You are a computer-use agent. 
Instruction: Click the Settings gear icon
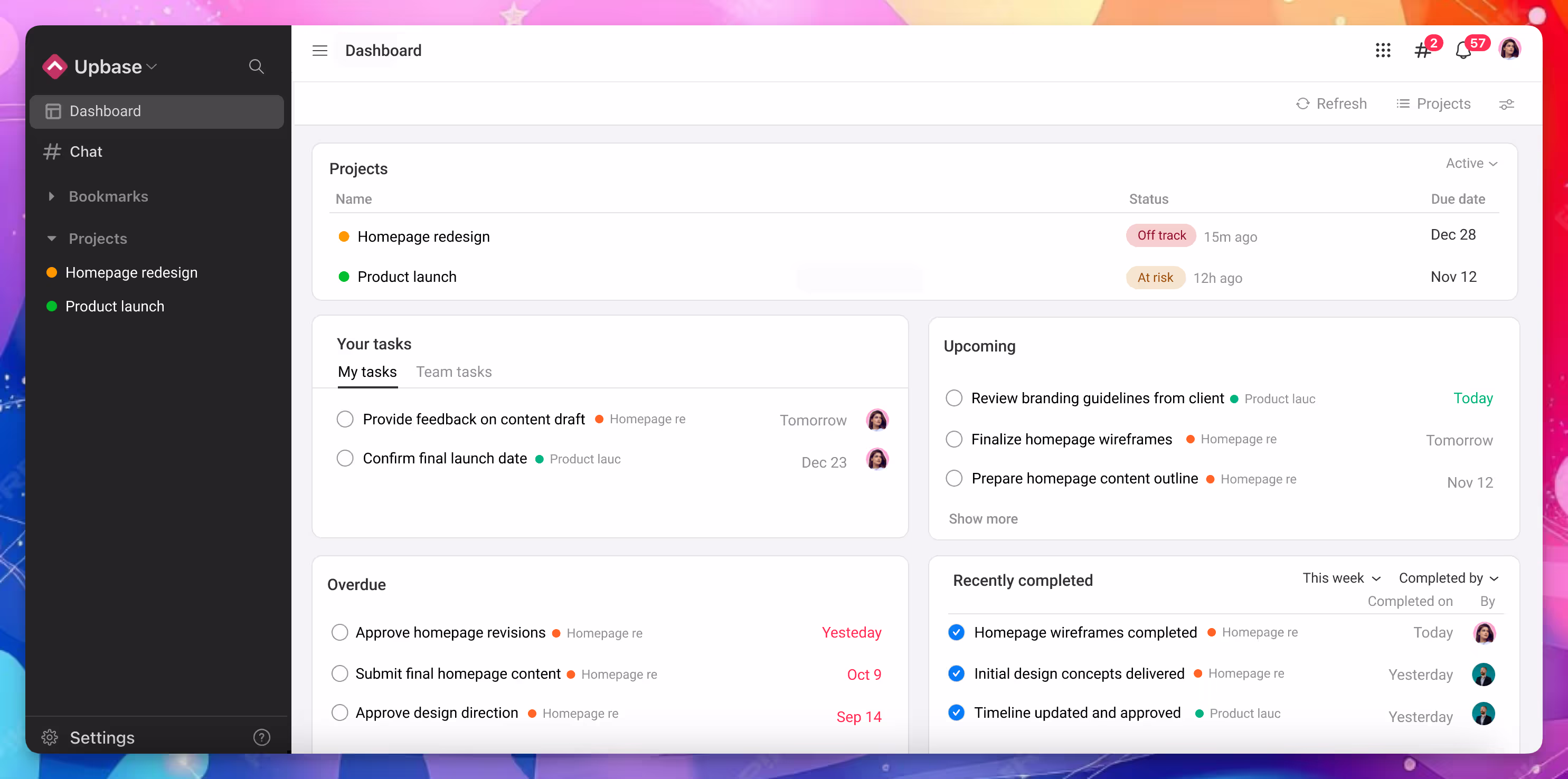point(50,737)
